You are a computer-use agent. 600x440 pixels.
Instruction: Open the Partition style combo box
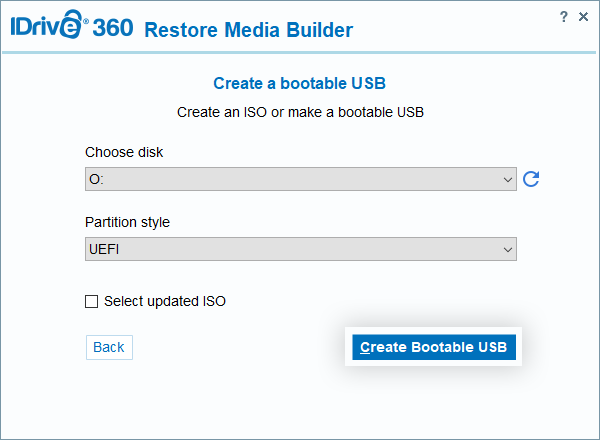tap(300, 249)
